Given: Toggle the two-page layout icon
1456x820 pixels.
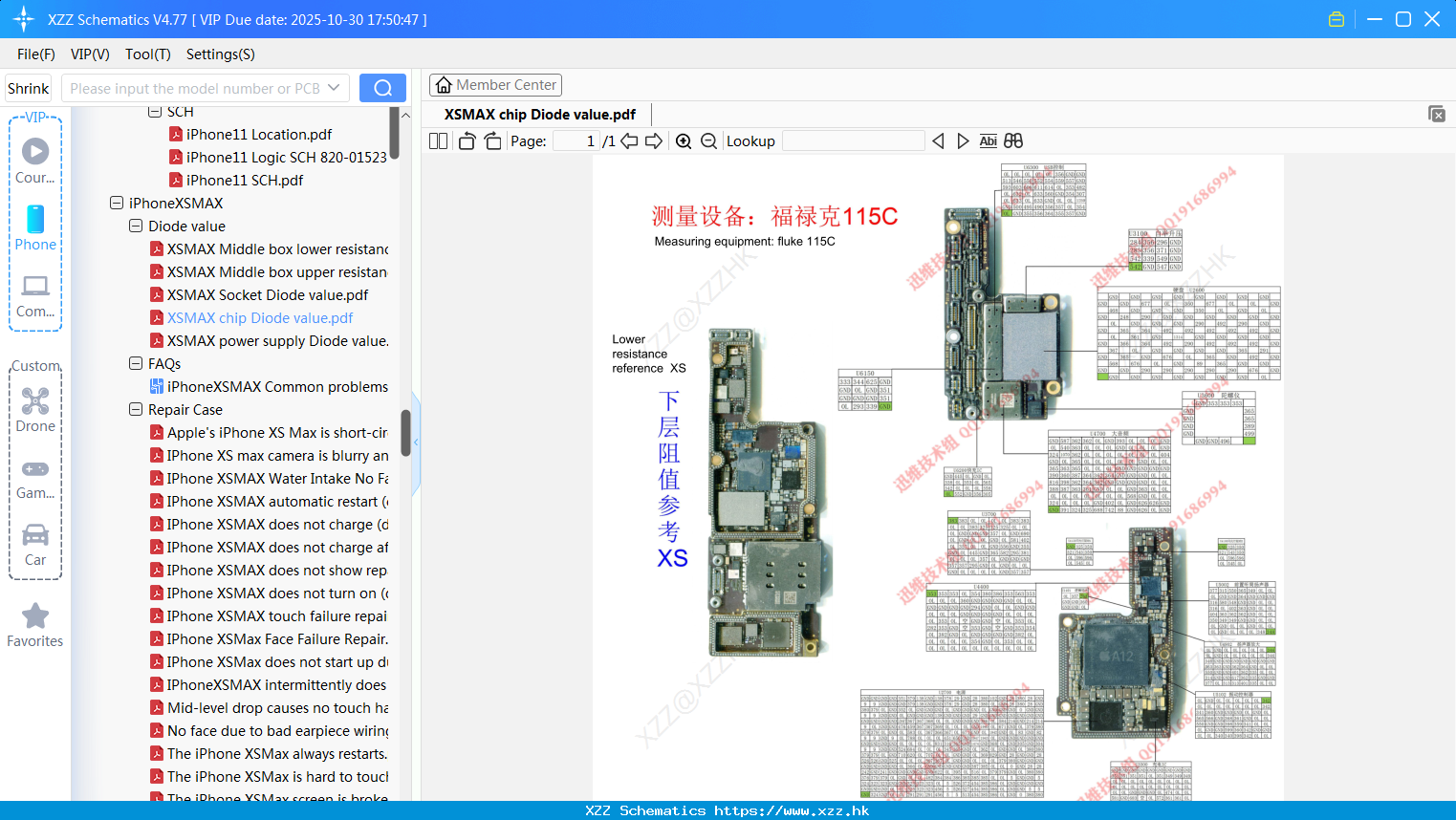Looking at the screenshot, I should pyautogui.click(x=438, y=141).
